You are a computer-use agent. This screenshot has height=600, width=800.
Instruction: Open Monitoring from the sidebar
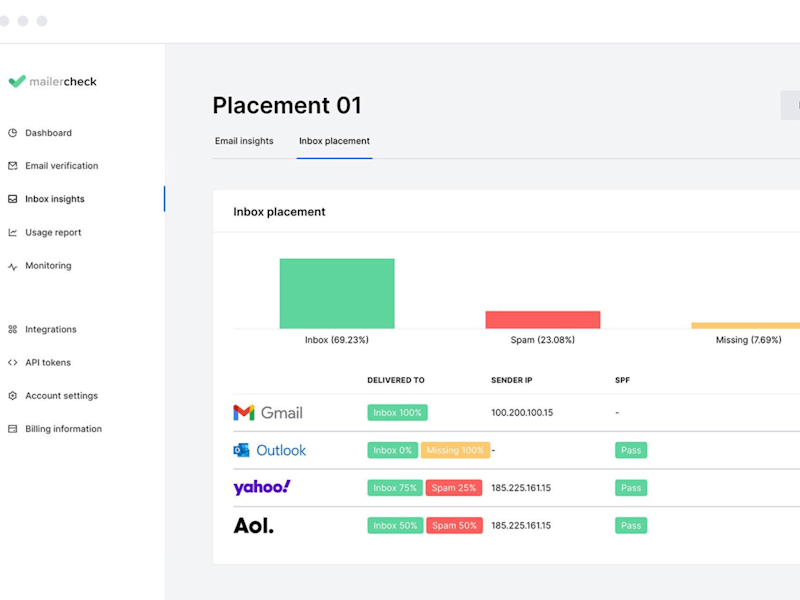[48, 266]
